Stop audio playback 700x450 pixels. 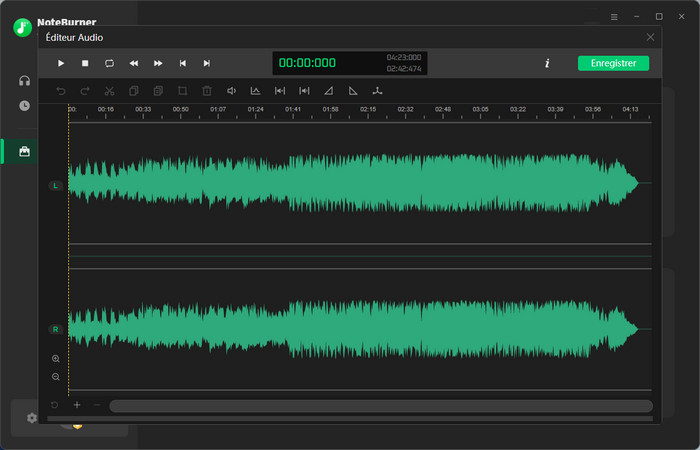[85, 63]
